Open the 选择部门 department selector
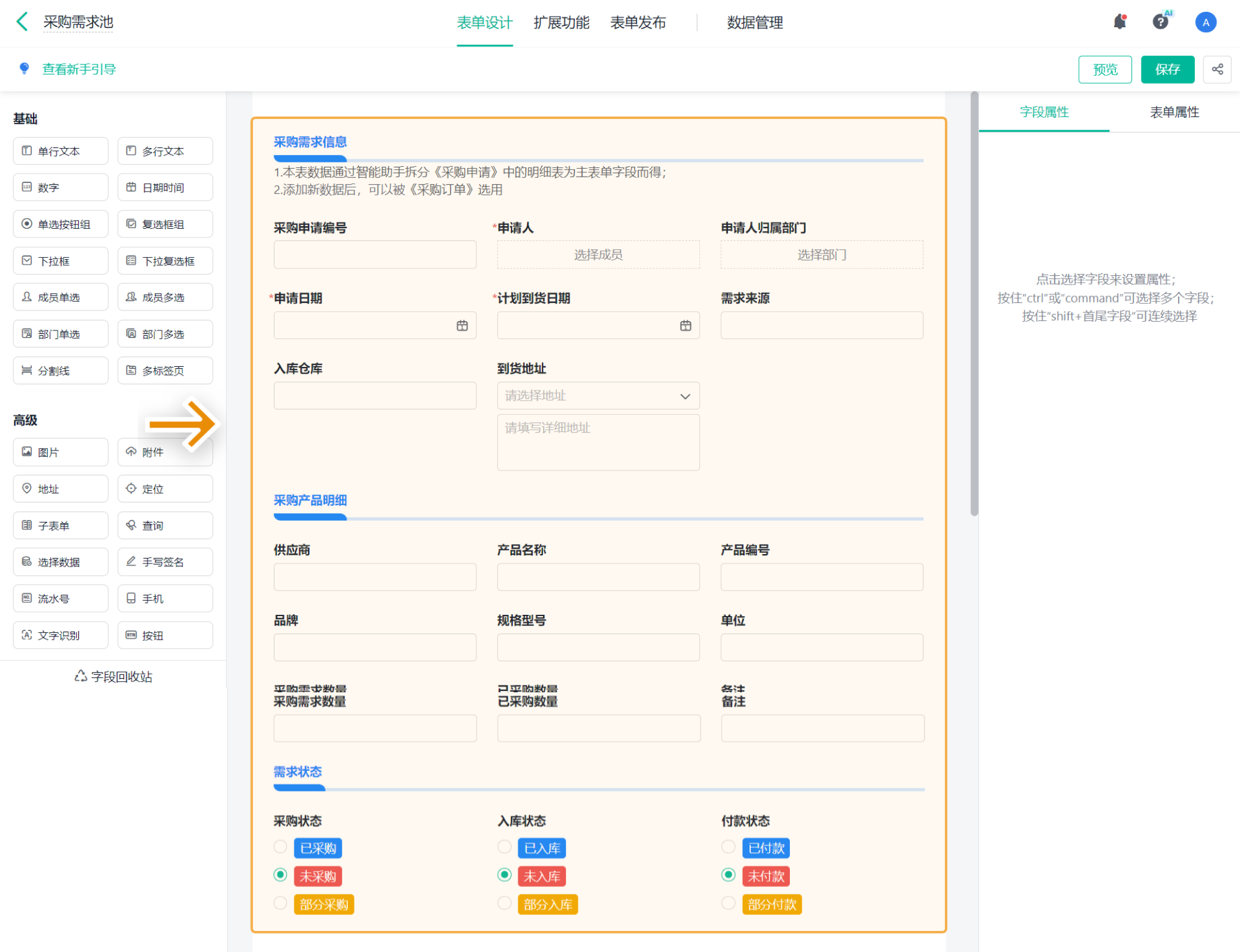Viewport: 1240px width, 952px height. click(x=821, y=255)
